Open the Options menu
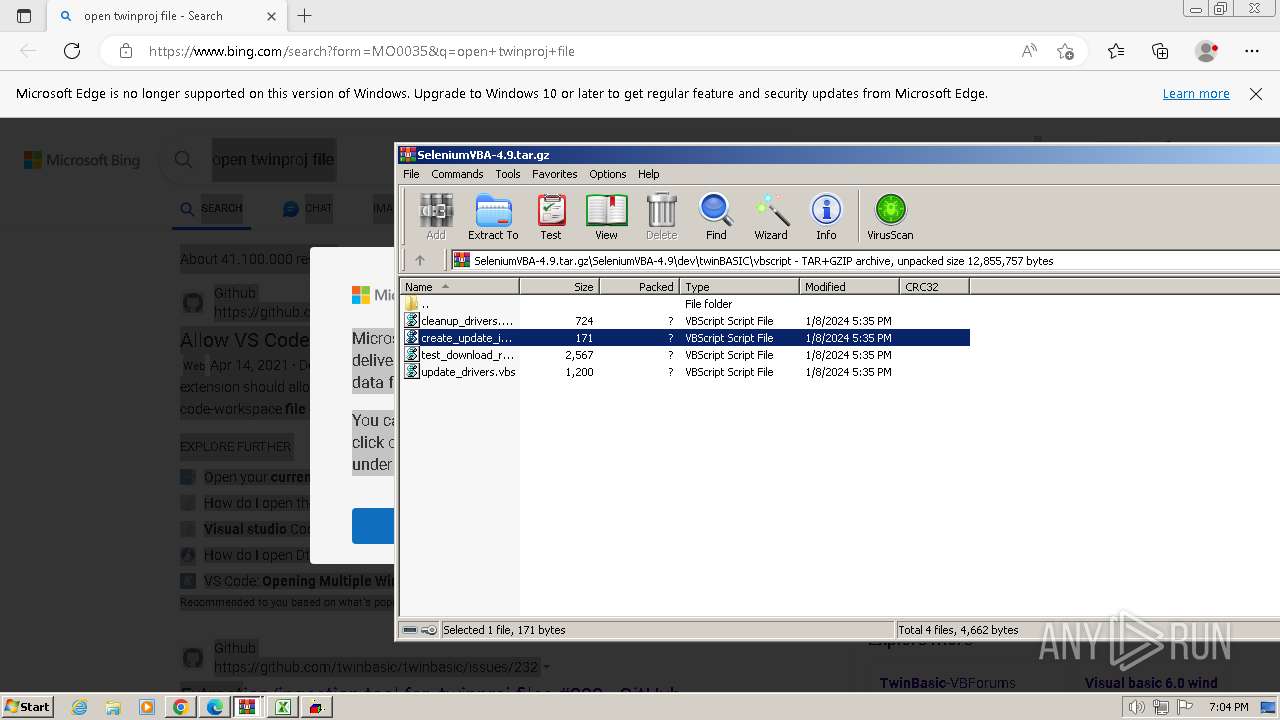This screenshot has height=720, width=1280. [607, 174]
